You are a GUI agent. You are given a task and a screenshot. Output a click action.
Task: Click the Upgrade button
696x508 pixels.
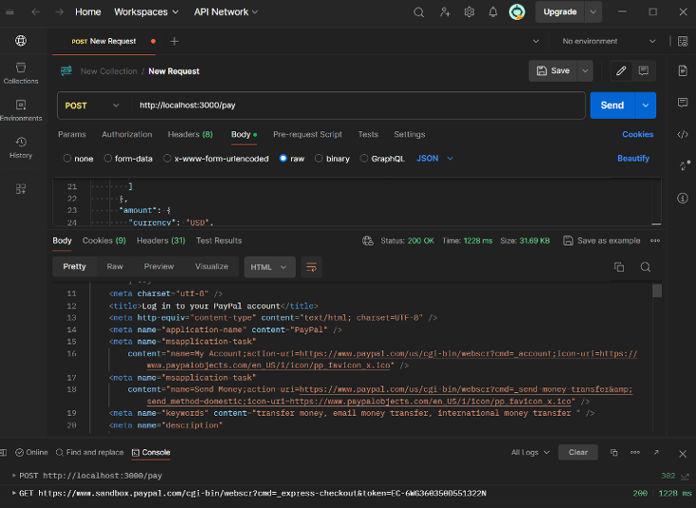point(560,12)
